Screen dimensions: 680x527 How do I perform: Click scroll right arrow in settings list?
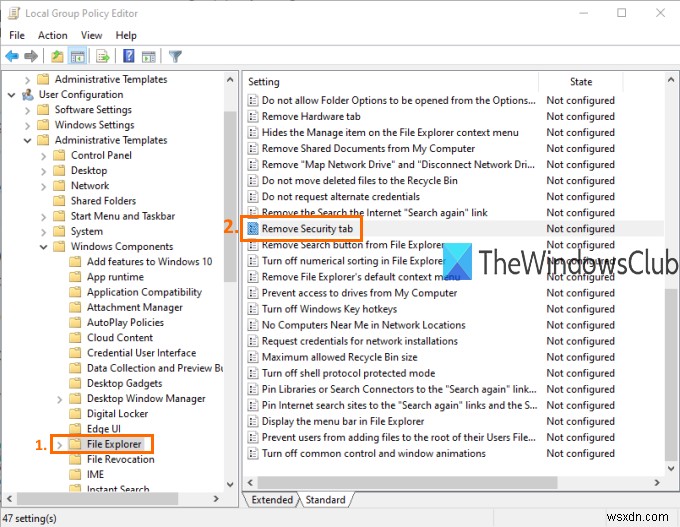pyautogui.click(x=657, y=482)
